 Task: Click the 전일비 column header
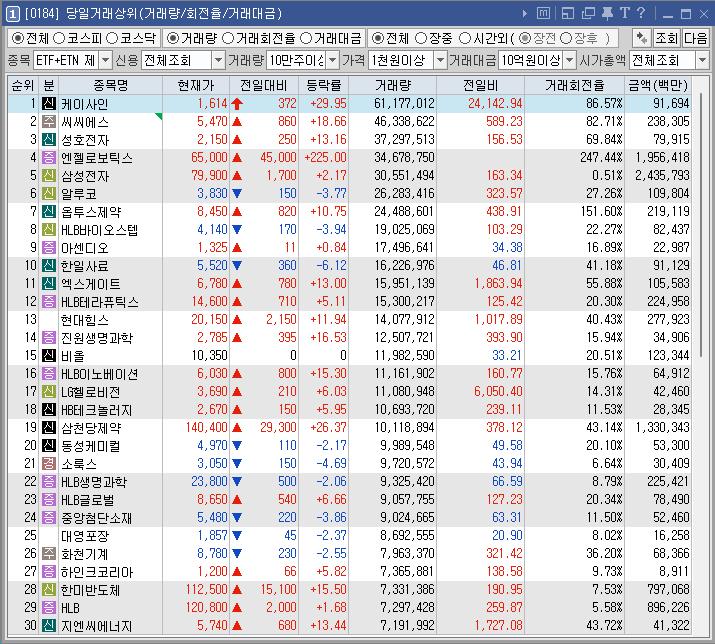(x=481, y=85)
